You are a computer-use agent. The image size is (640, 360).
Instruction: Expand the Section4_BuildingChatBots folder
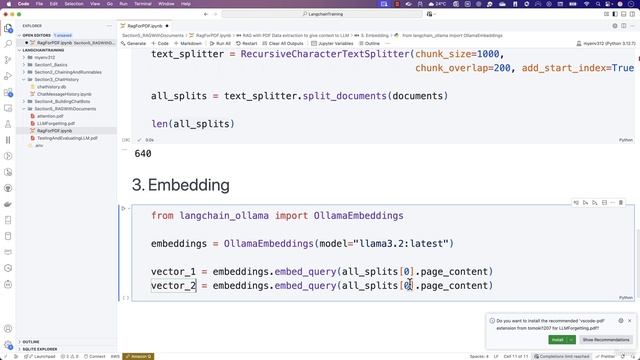coord(24,102)
